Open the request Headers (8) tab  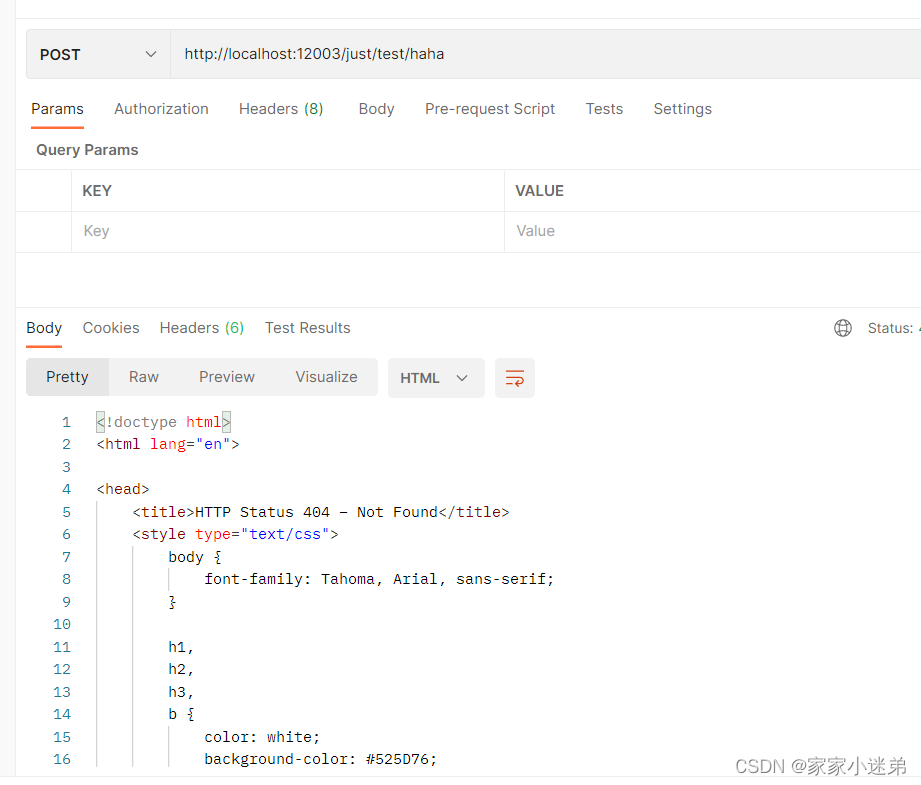click(281, 109)
